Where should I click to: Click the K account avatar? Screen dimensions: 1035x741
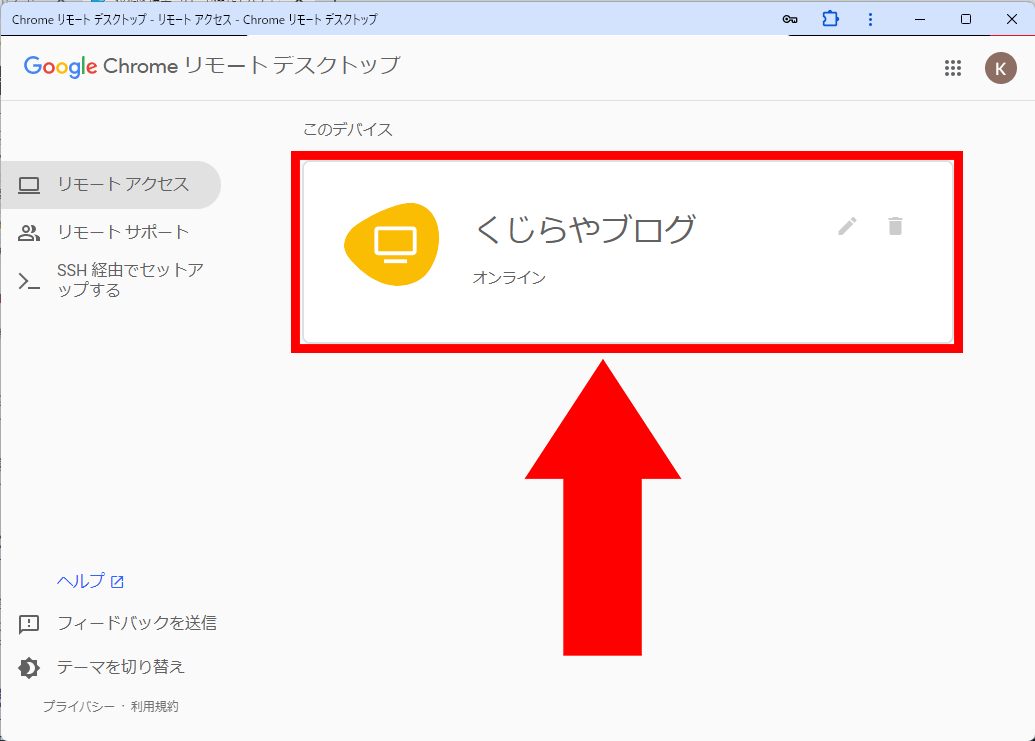pos(1000,68)
